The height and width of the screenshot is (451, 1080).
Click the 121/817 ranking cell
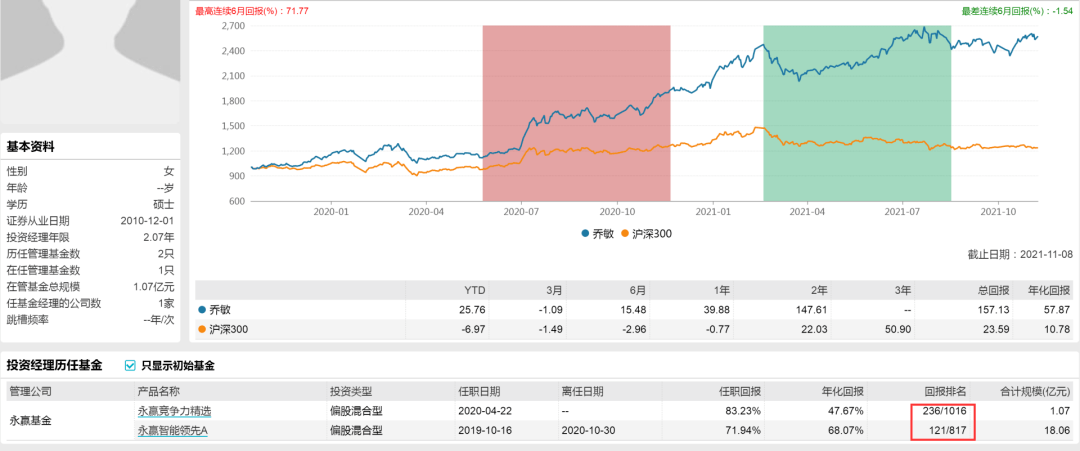click(x=944, y=430)
